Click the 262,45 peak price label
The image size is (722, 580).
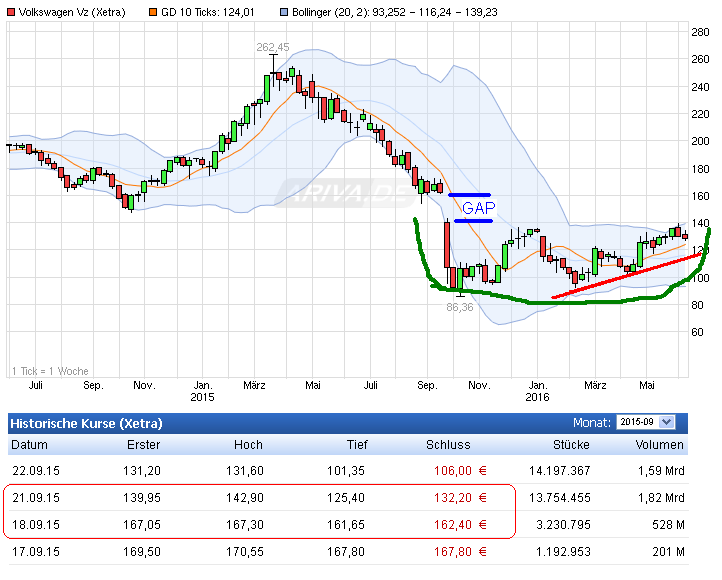pos(273,47)
